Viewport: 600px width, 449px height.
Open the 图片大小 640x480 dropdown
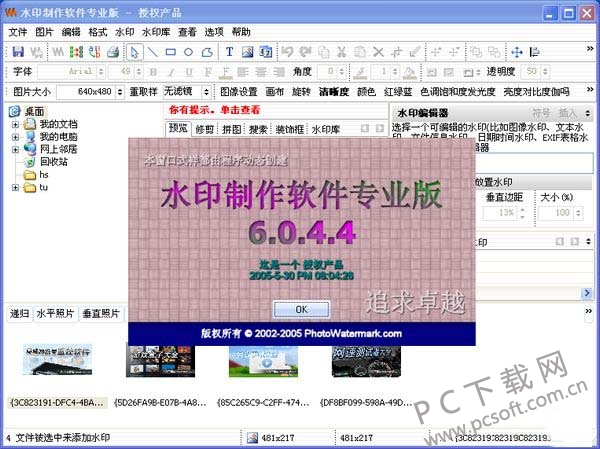pos(117,91)
